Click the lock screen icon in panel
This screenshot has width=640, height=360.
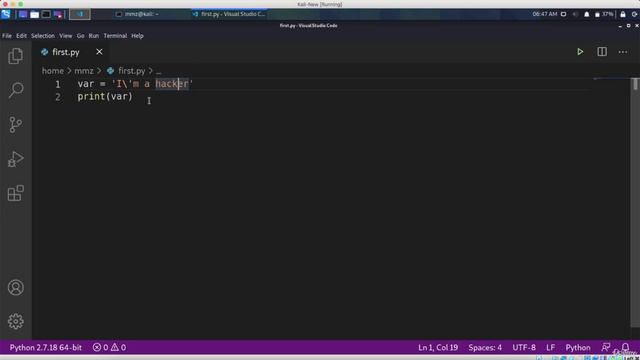pyautogui.click(x=623, y=14)
